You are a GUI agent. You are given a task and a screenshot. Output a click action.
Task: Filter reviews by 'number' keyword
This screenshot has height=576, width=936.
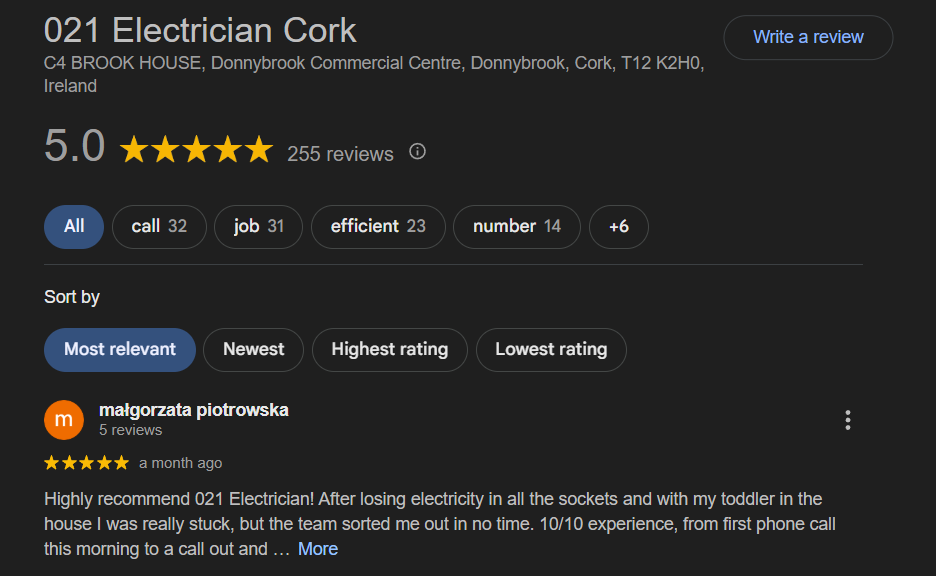517,226
